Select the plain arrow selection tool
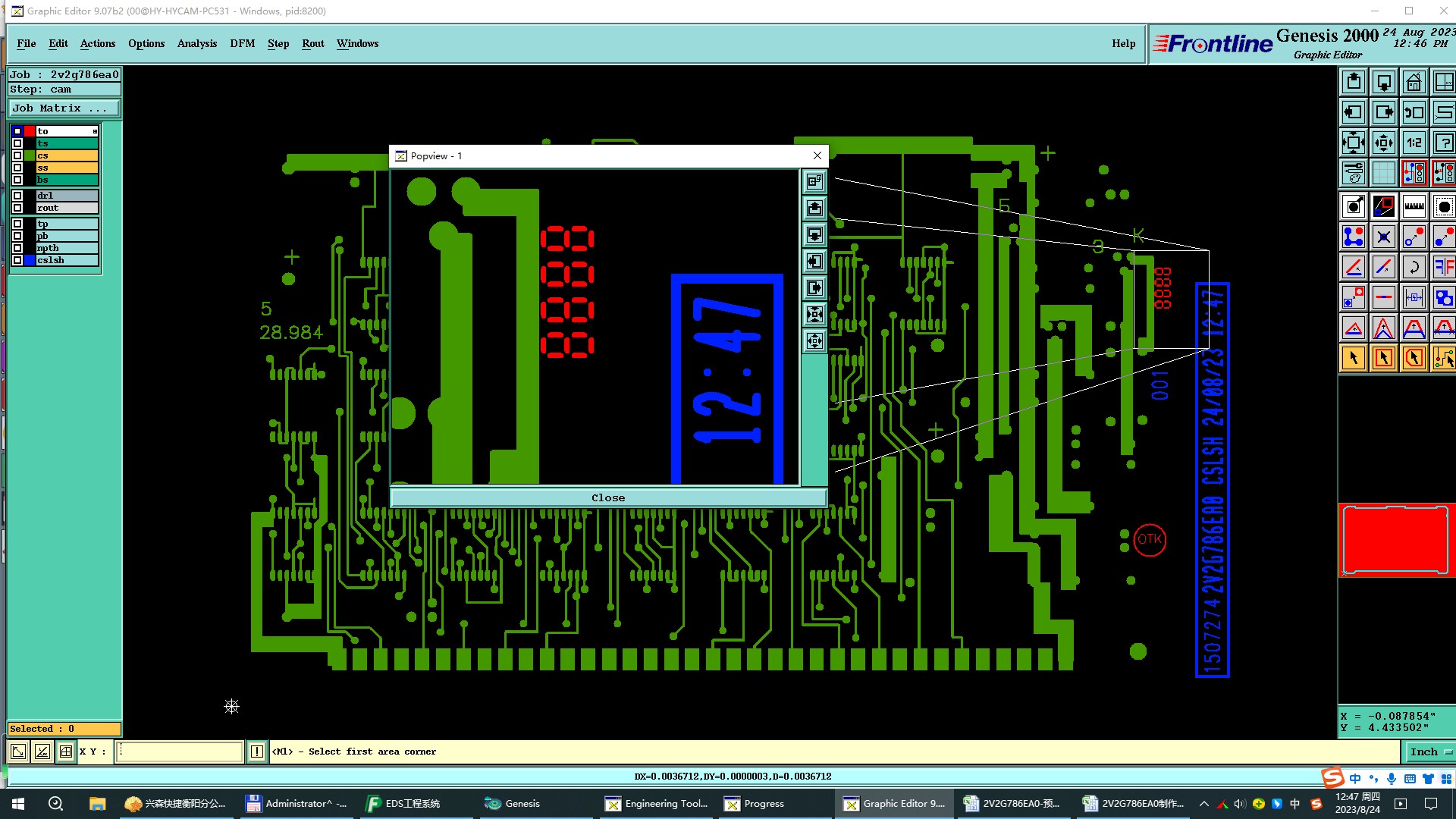This screenshot has width=1456, height=819. coord(1354,358)
